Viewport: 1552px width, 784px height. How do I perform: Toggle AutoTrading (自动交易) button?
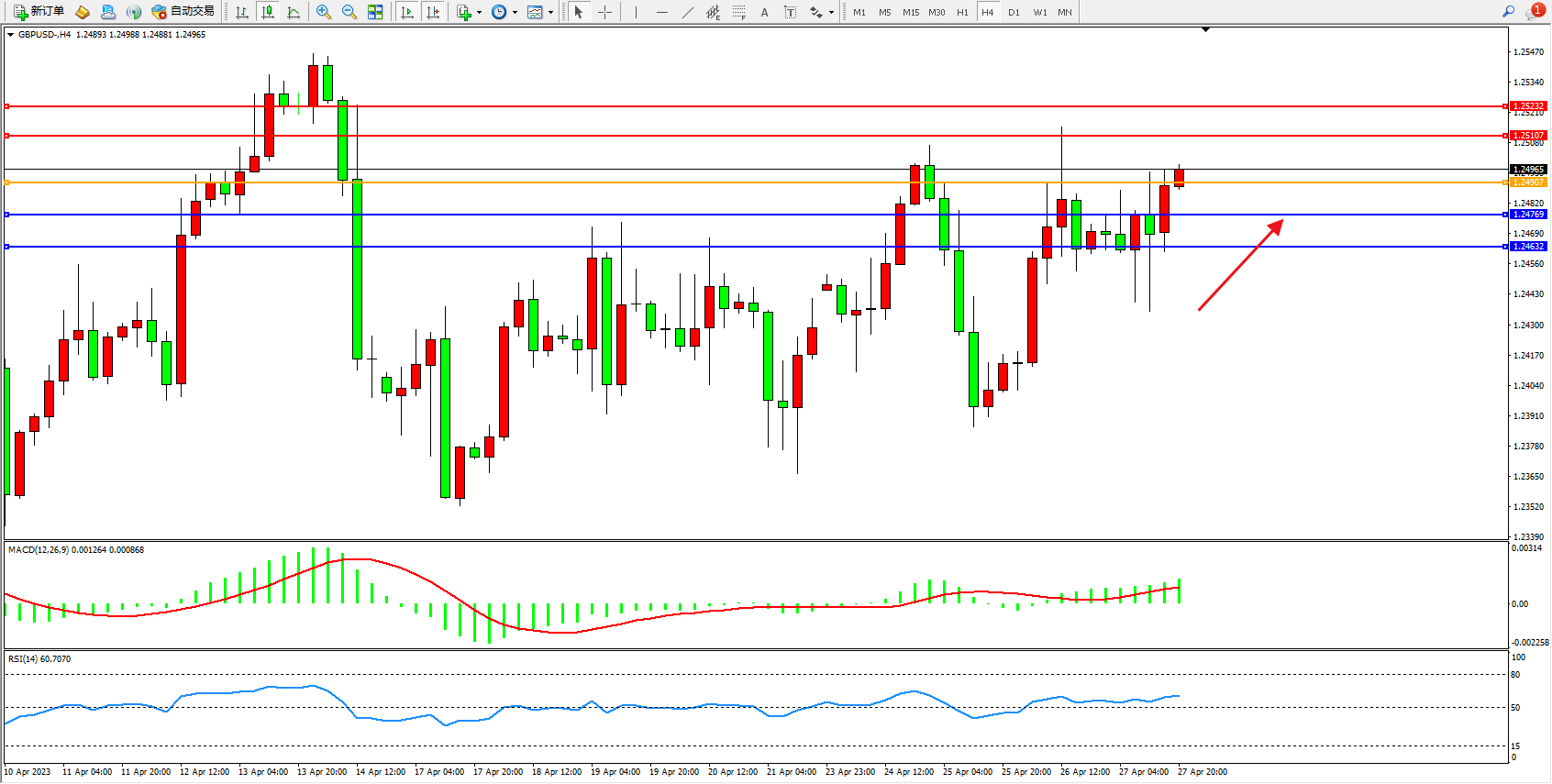pyautogui.click(x=183, y=12)
